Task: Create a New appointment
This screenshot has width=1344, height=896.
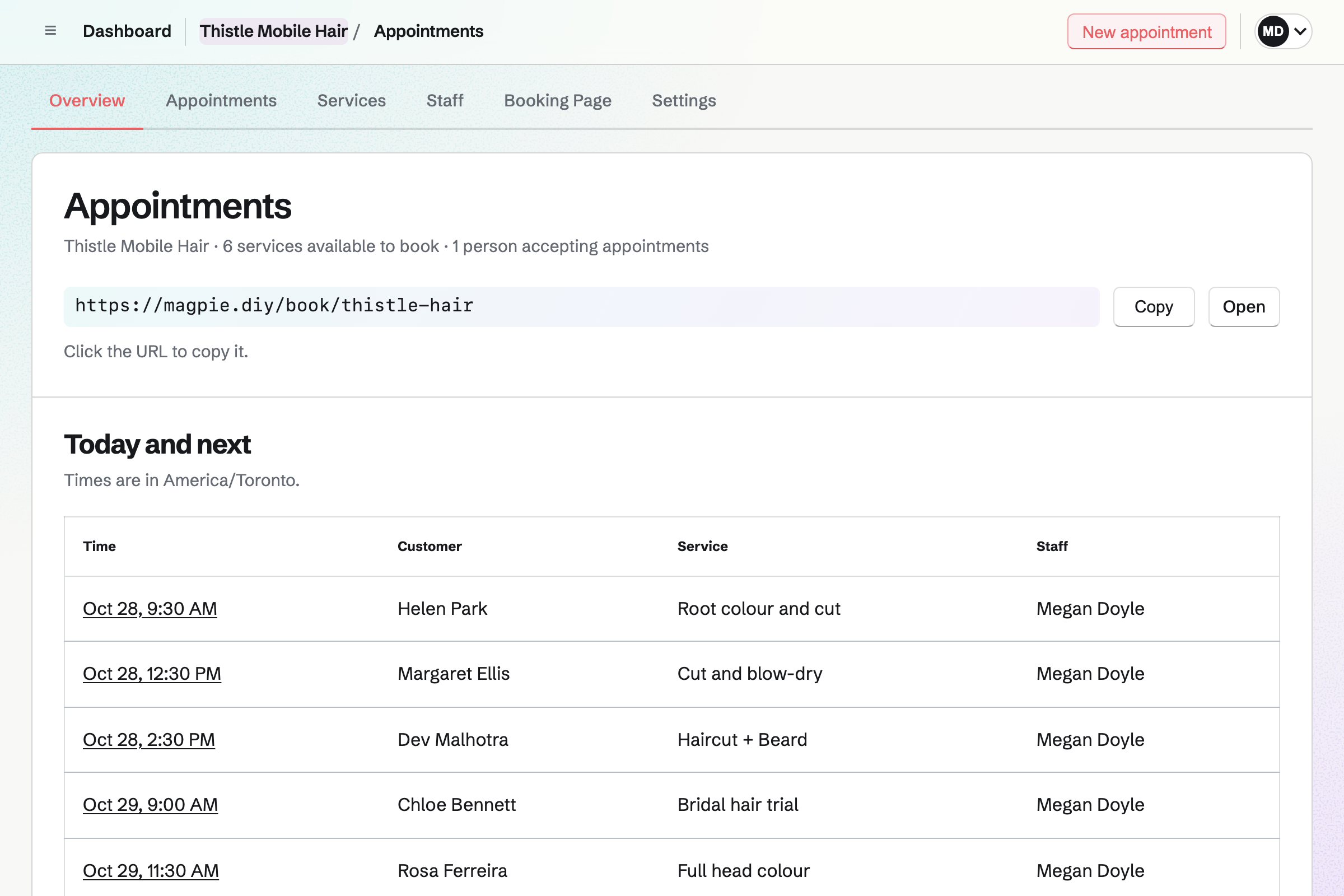Action: coord(1146,31)
